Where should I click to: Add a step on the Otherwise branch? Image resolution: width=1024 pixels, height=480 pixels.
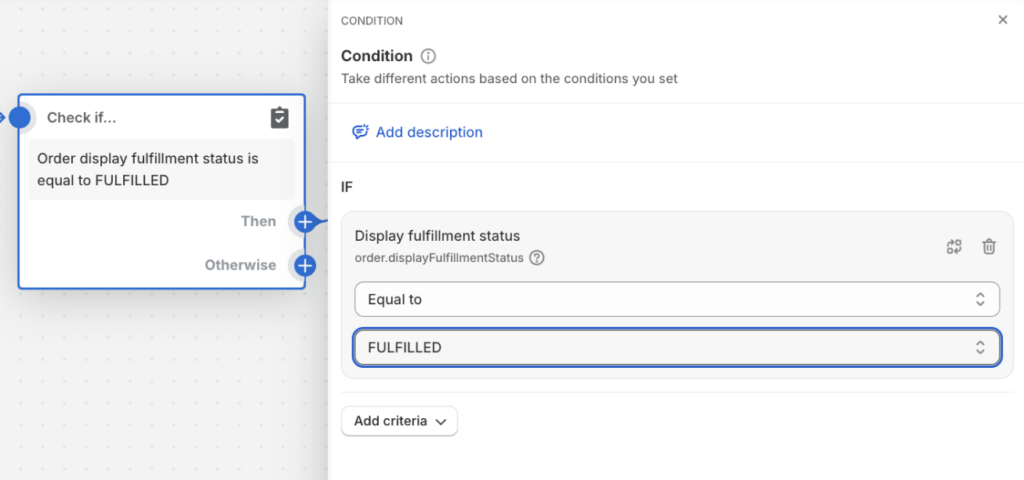(305, 265)
